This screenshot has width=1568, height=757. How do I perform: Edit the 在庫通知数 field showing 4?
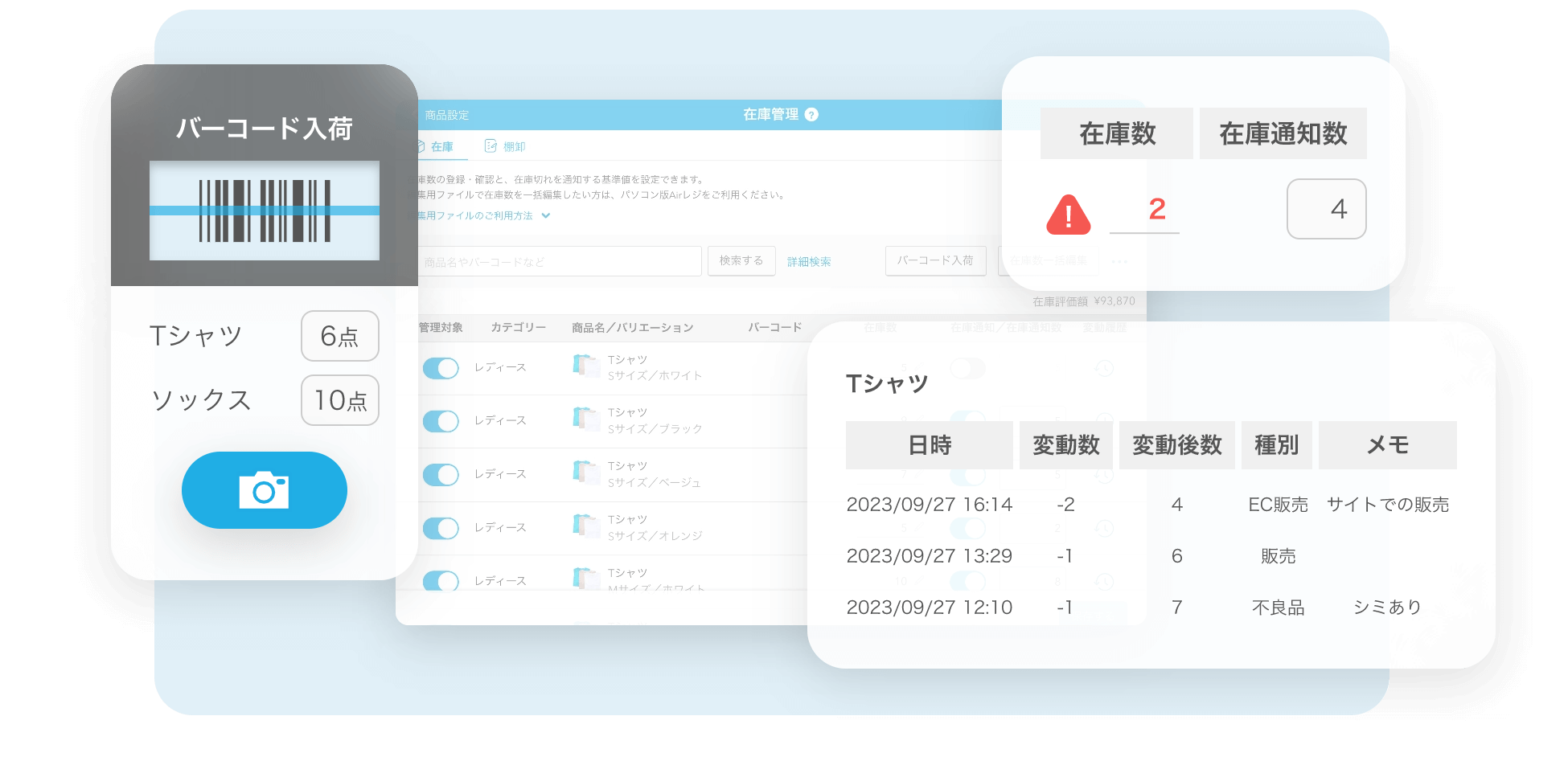click(1326, 209)
